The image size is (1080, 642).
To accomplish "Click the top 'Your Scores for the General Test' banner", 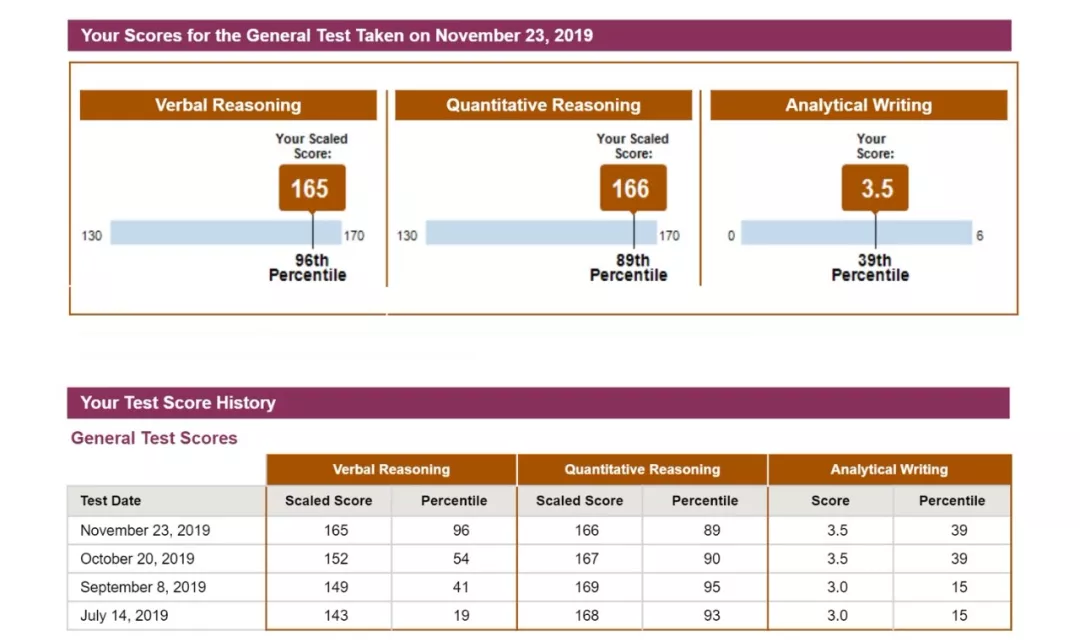I will 539,36.
